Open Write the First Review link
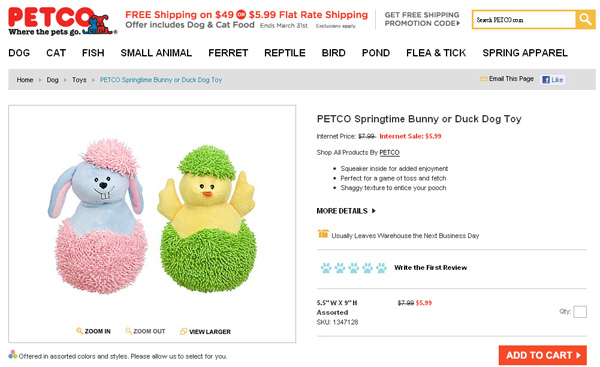 click(x=430, y=268)
